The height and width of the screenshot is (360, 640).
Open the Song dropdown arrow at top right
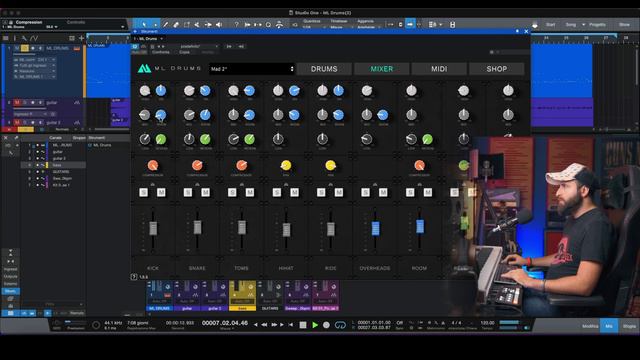583,24
